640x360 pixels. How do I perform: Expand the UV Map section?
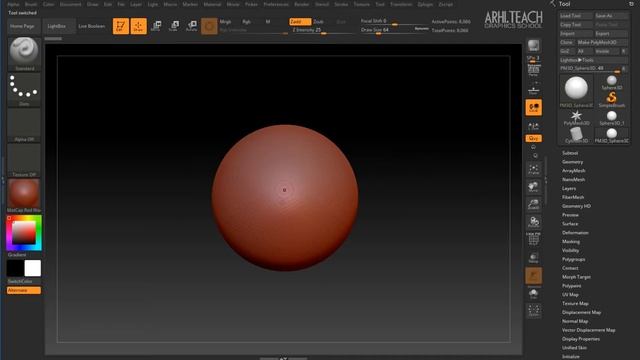pos(570,295)
